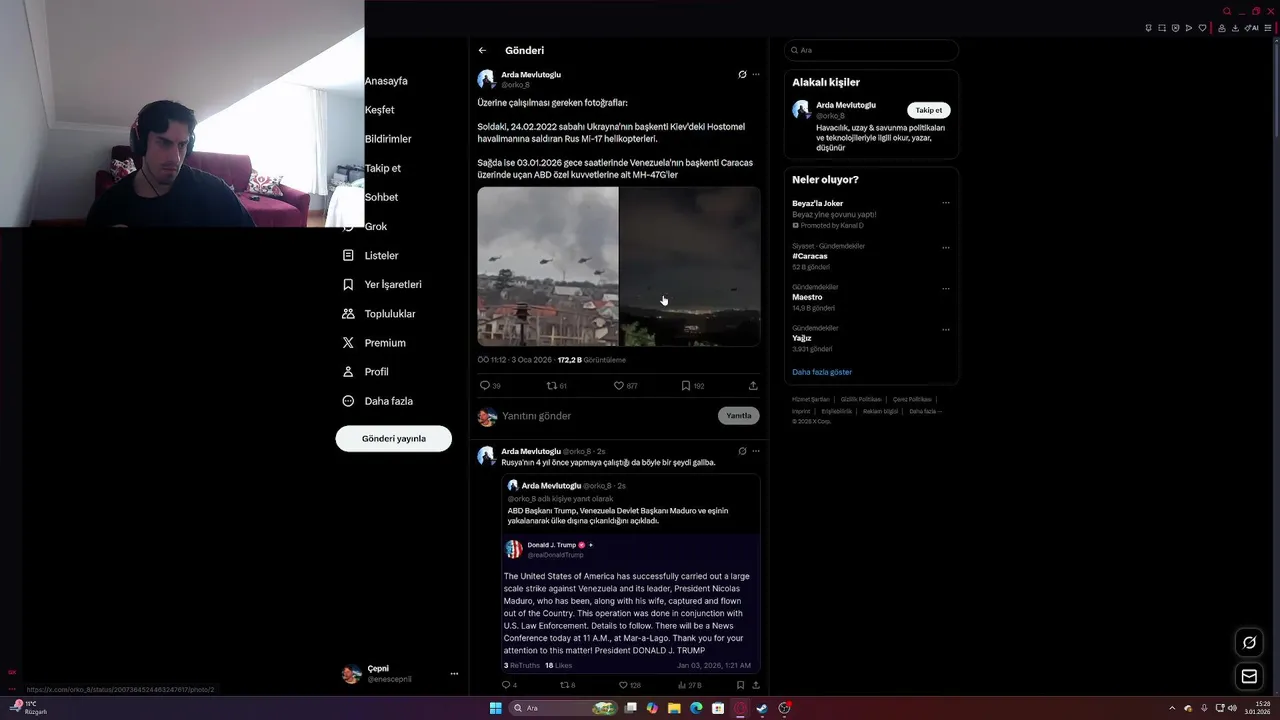Open Steam from the taskbar
This screenshot has width=1280, height=720.
pos(762,708)
